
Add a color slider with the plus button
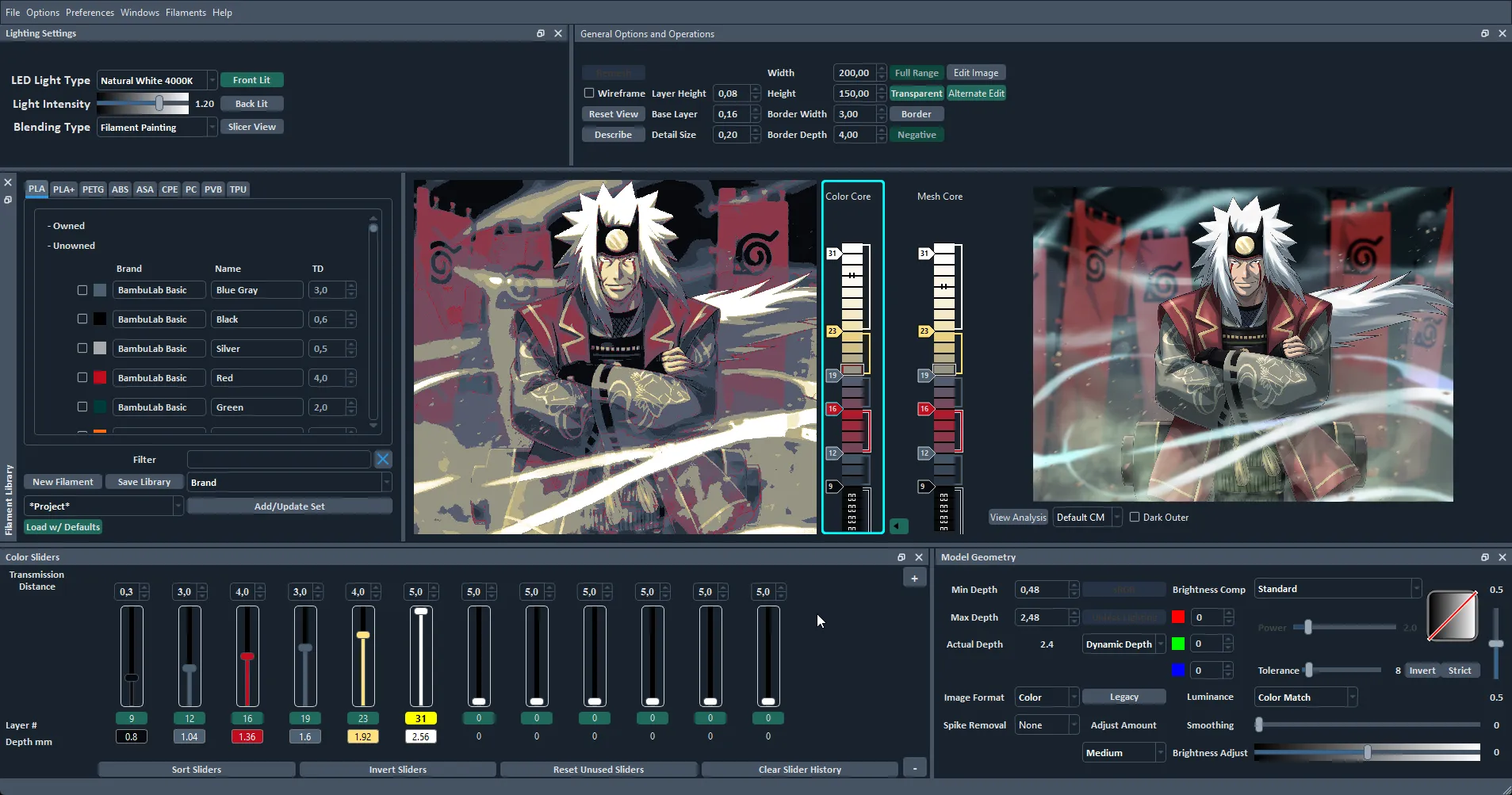914,579
